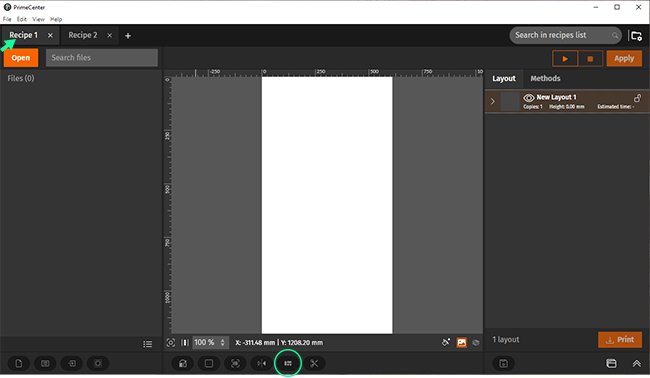Click the paint bucket icon below canvas
This screenshot has height=378, width=650.
(x=446, y=342)
